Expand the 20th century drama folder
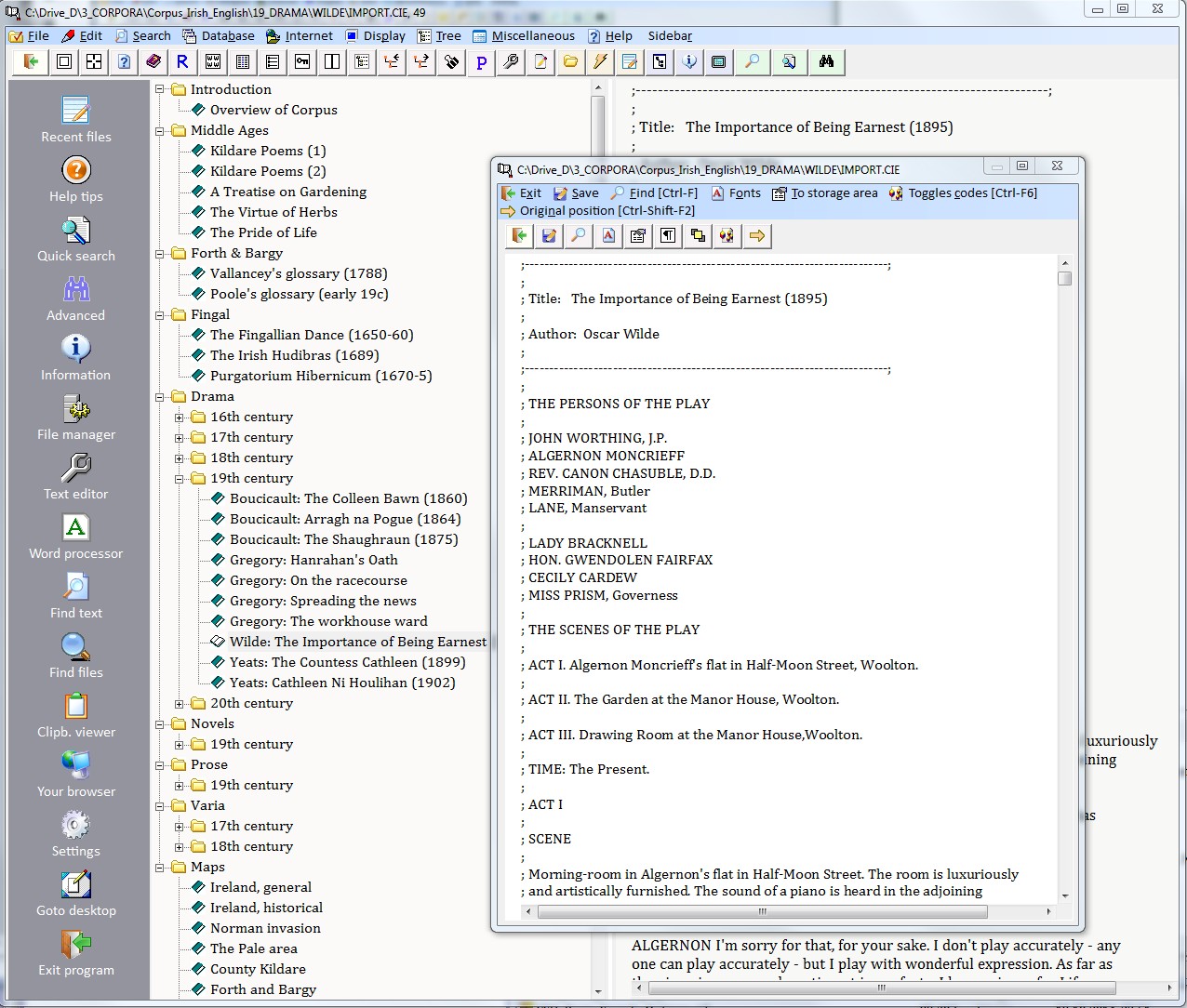 click(180, 704)
